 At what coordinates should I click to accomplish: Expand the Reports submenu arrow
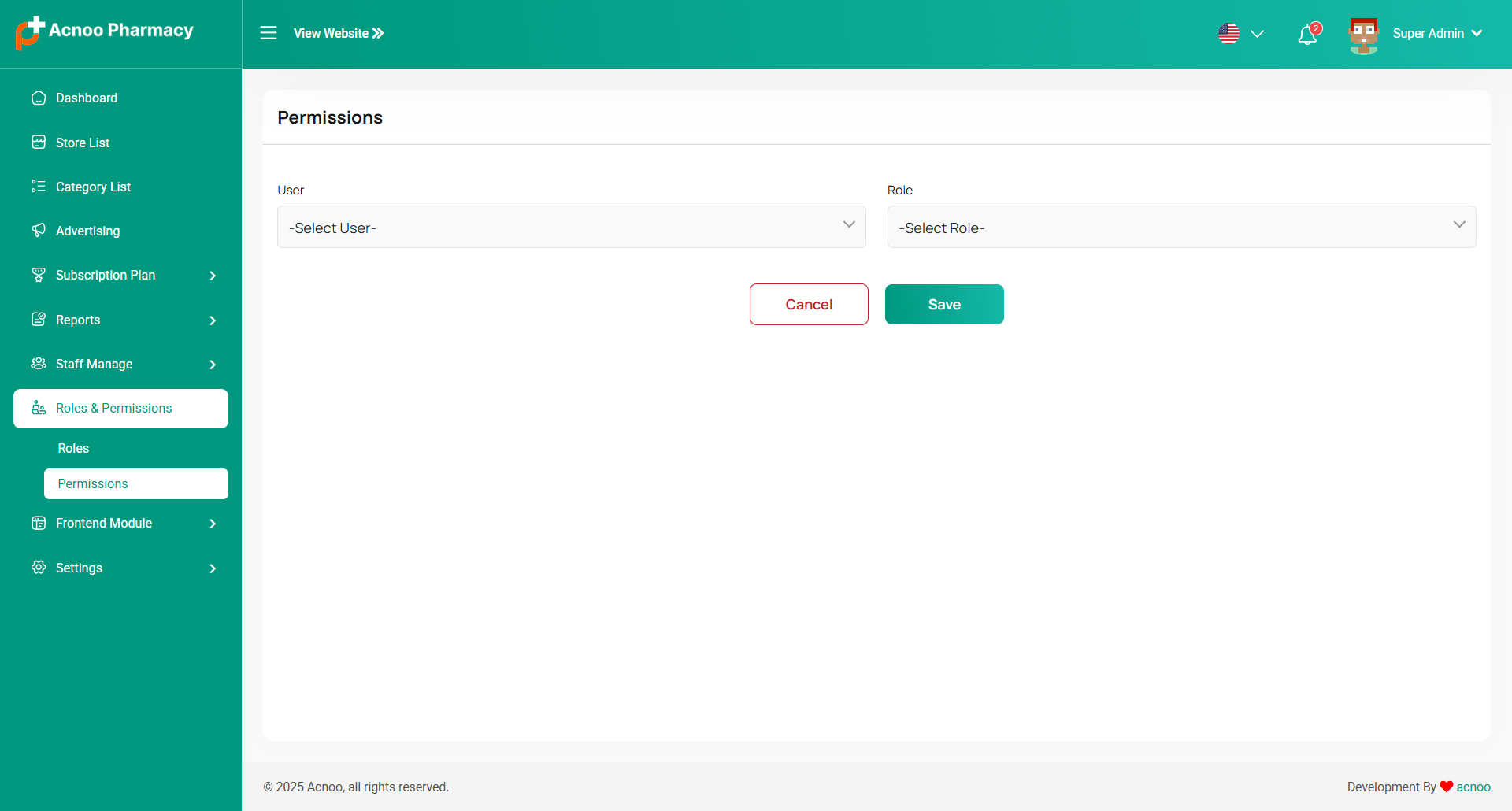pos(212,320)
